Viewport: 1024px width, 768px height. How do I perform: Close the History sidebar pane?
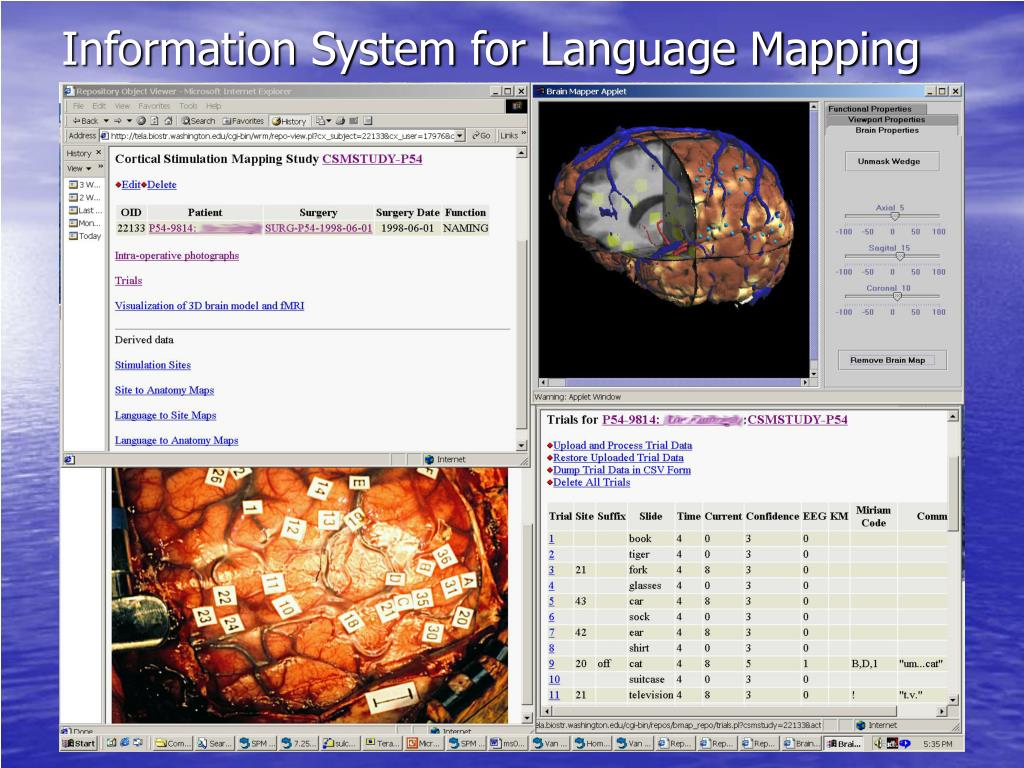99,153
